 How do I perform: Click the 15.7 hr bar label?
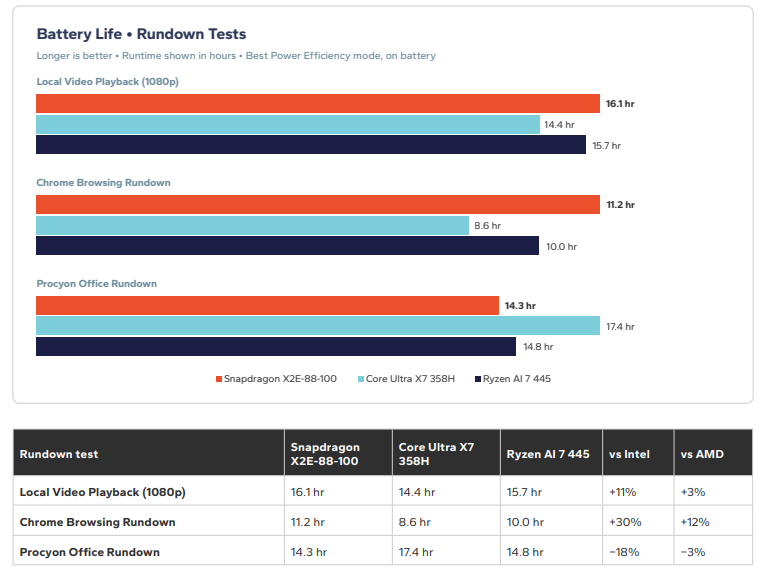(x=606, y=145)
